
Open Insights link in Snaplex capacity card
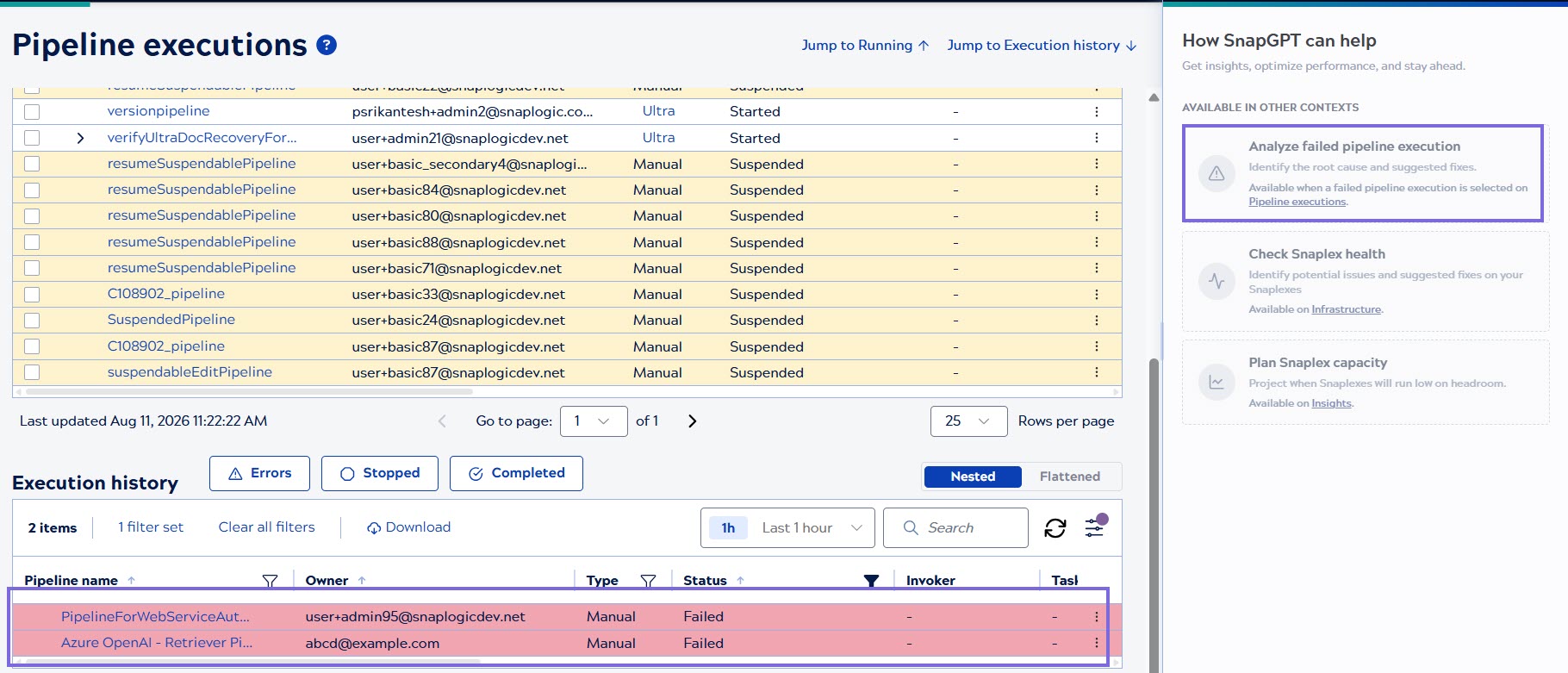tap(1331, 403)
